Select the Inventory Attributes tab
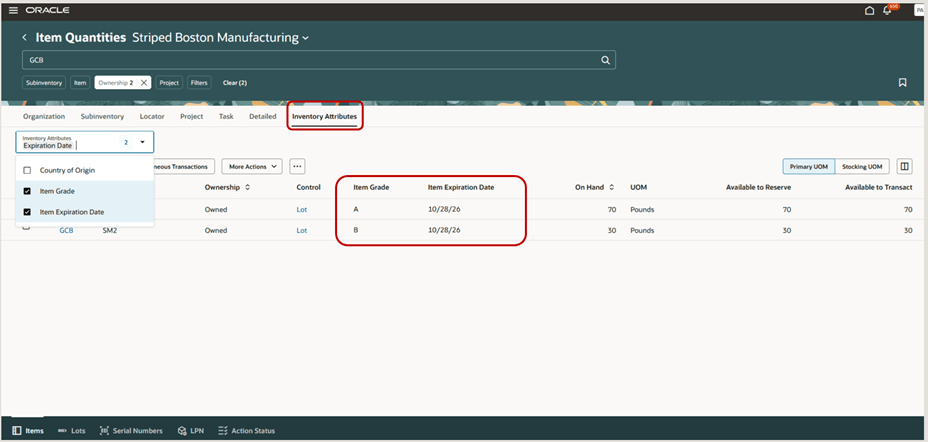This screenshot has width=928, height=442. click(324, 117)
